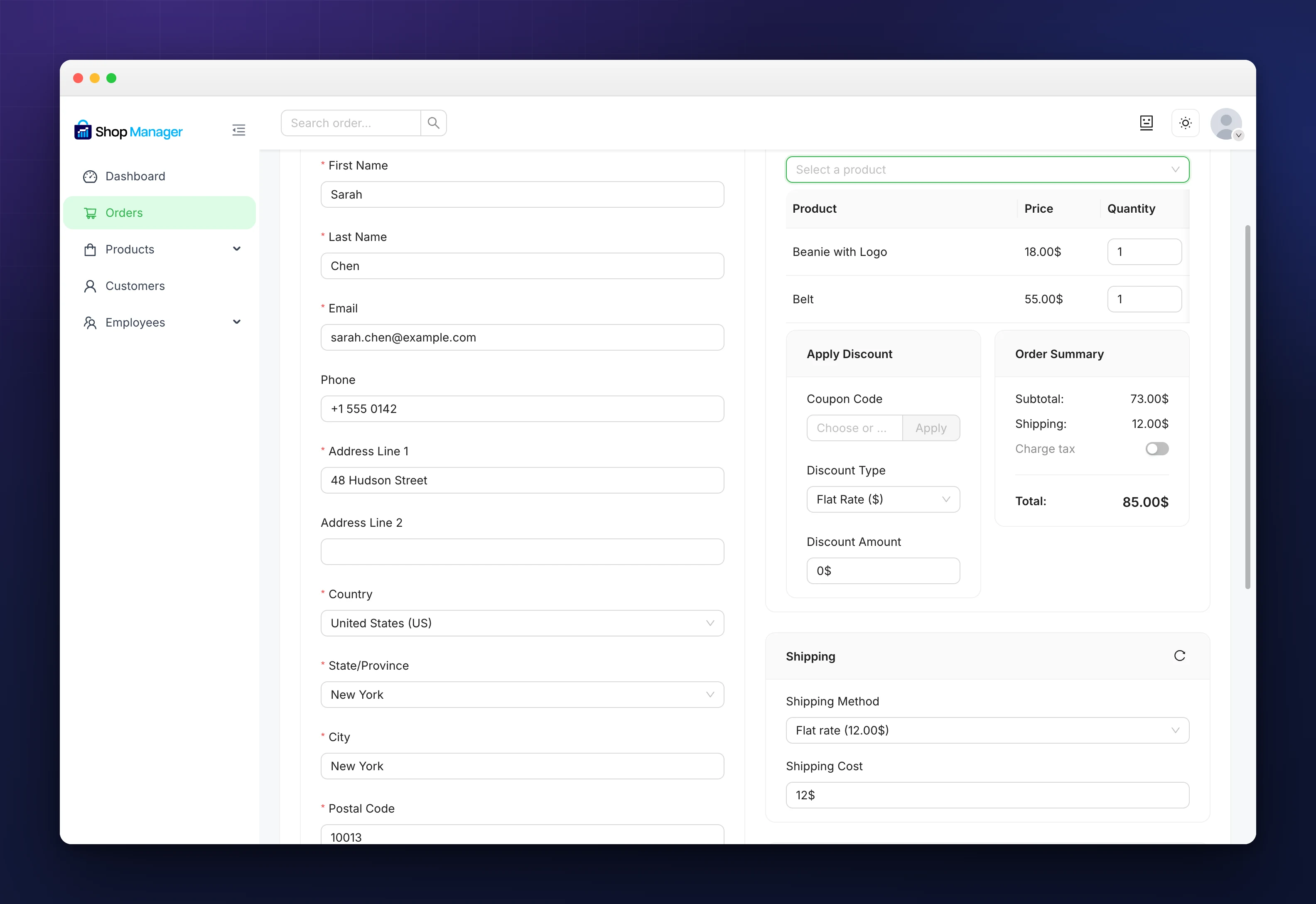Click the Belt quantity field
The width and height of the screenshot is (1316, 904).
[1144, 299]
